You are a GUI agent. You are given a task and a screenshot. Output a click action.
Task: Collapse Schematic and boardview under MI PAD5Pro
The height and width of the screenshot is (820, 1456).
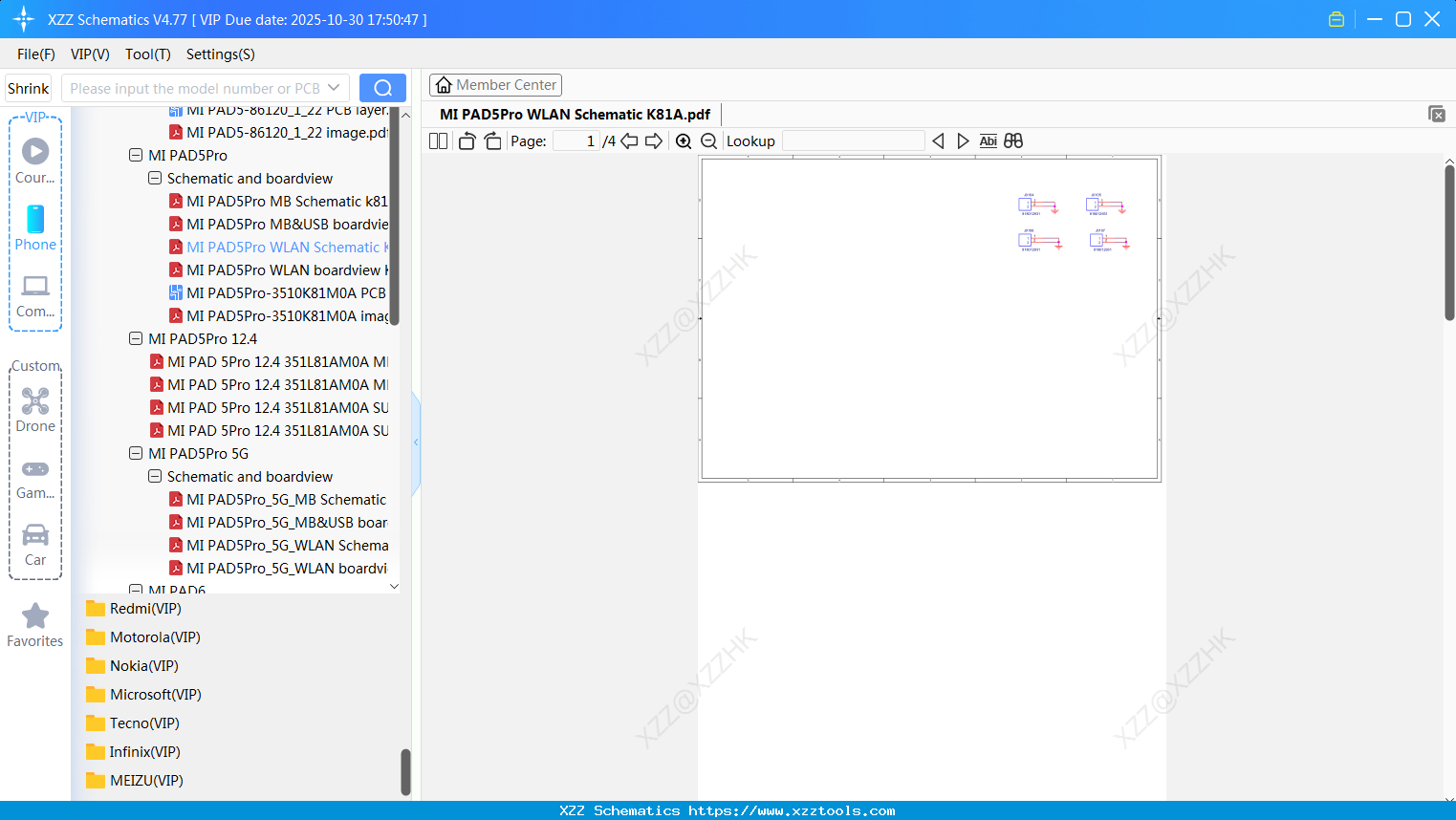[x=155, y=178]
